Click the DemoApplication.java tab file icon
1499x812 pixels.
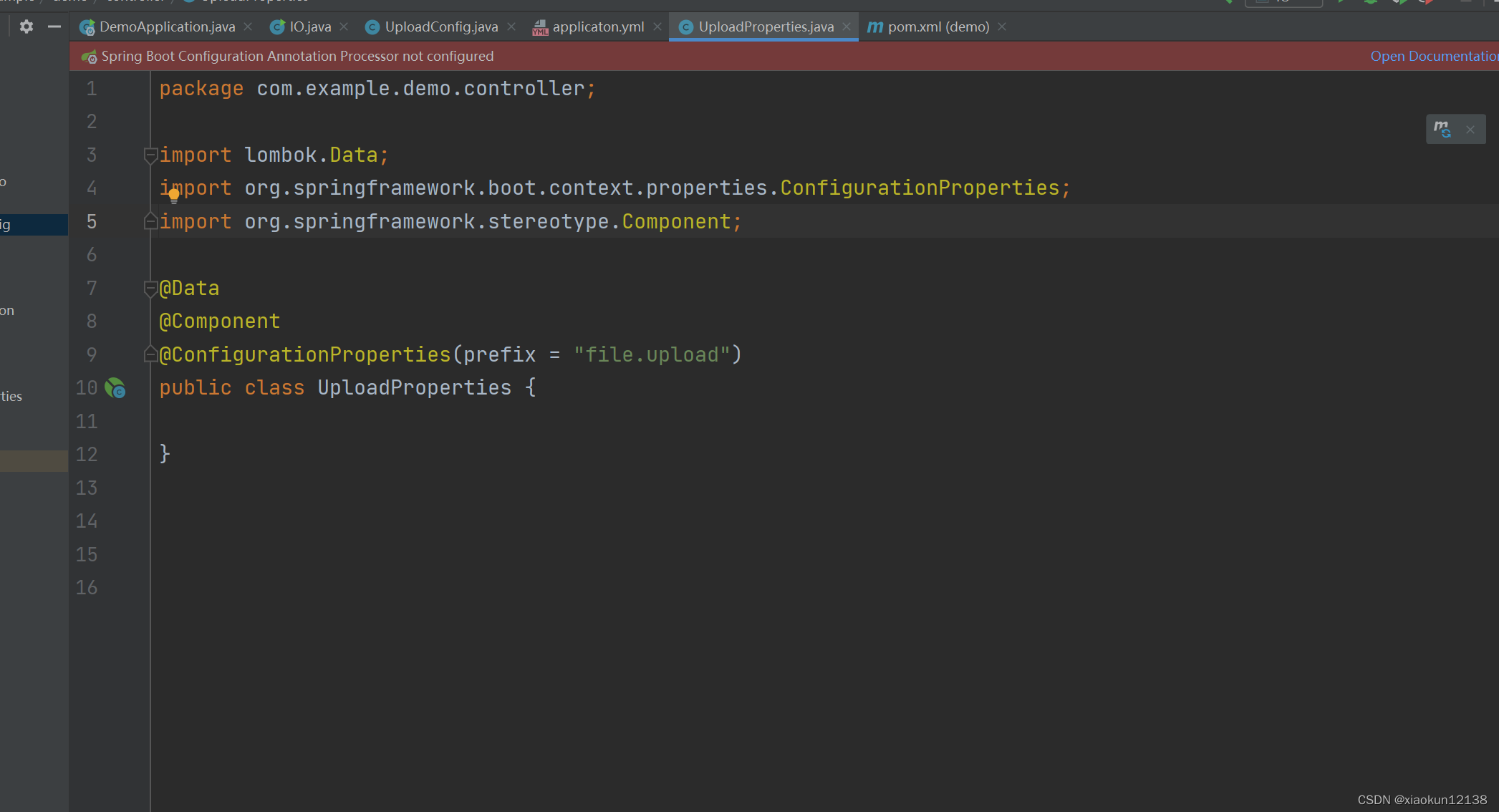click(x=87, y=27)
